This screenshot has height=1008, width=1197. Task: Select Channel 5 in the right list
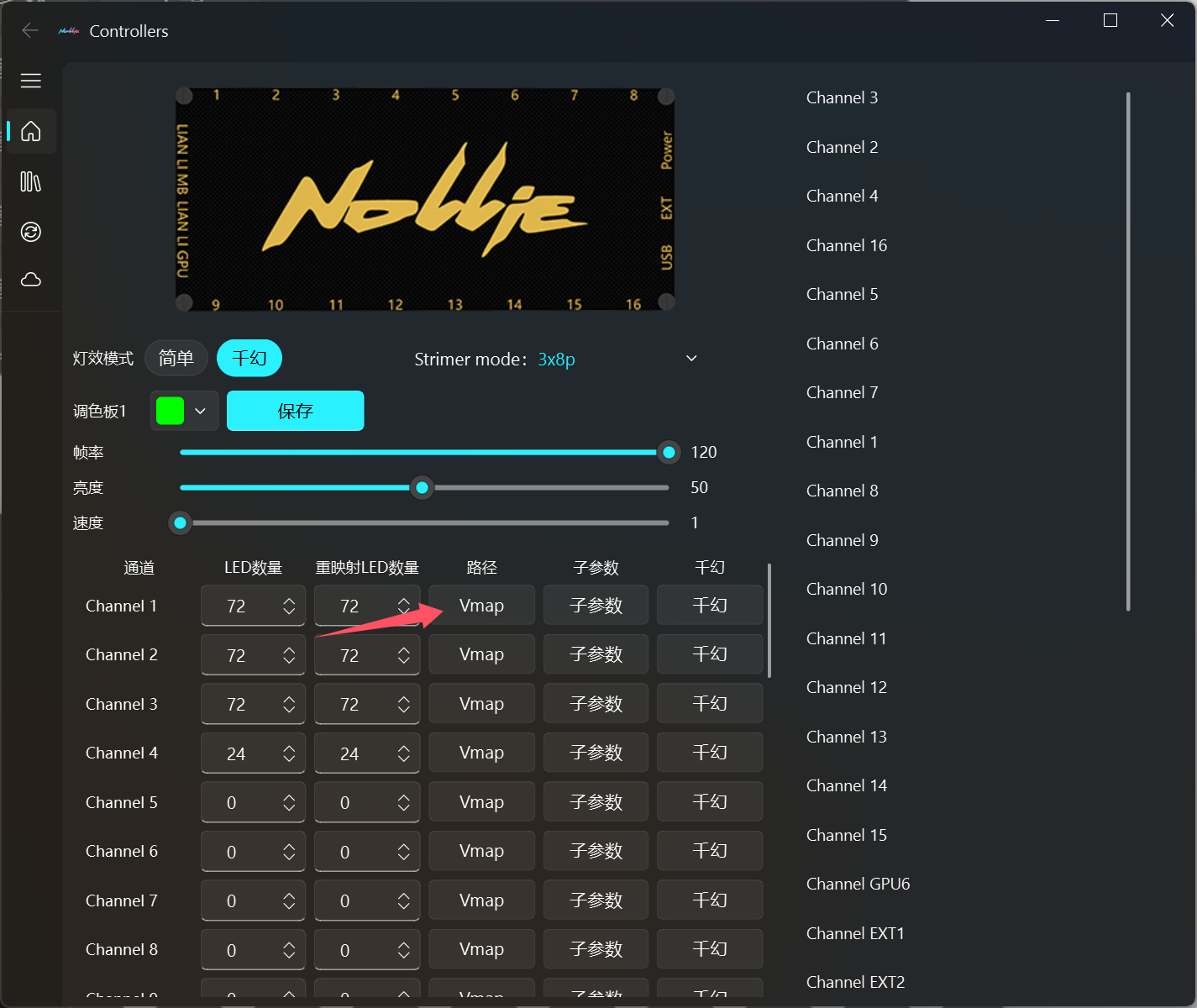pyautogui.click(x=843, y=295)
